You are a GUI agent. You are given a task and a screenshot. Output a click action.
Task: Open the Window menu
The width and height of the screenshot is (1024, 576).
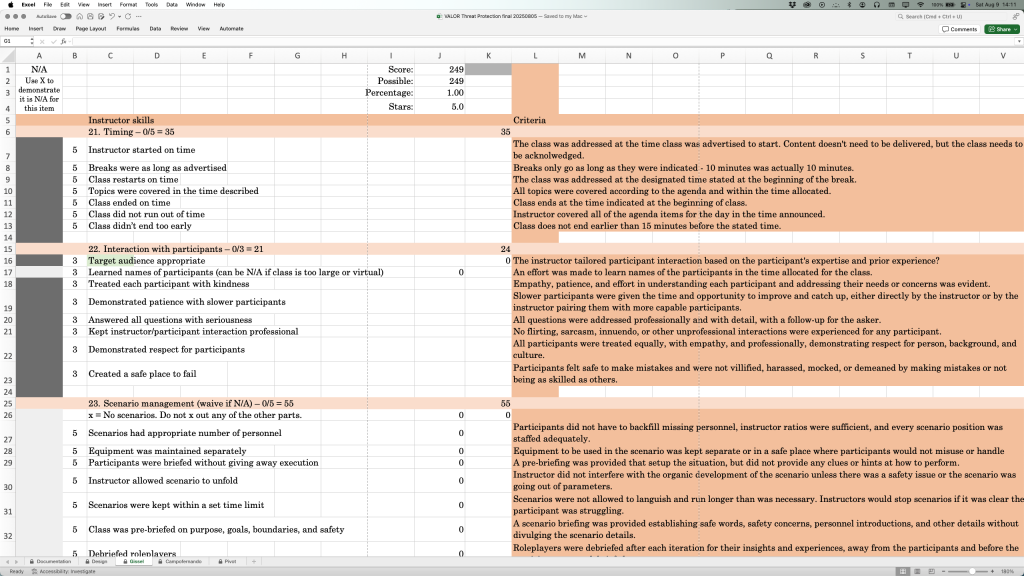pos(195,5)
